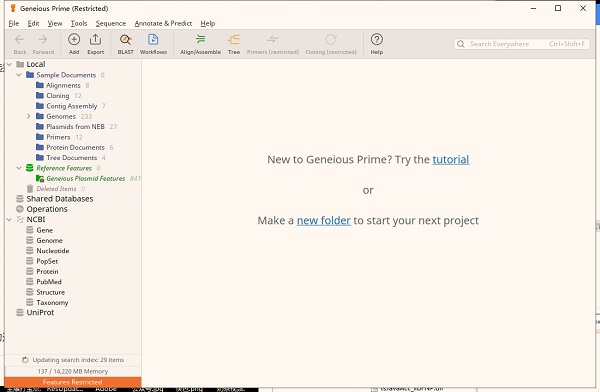Select the Contig Assembly folder
This screenshot has height=392, width=600.
click(x=71, y=106)
